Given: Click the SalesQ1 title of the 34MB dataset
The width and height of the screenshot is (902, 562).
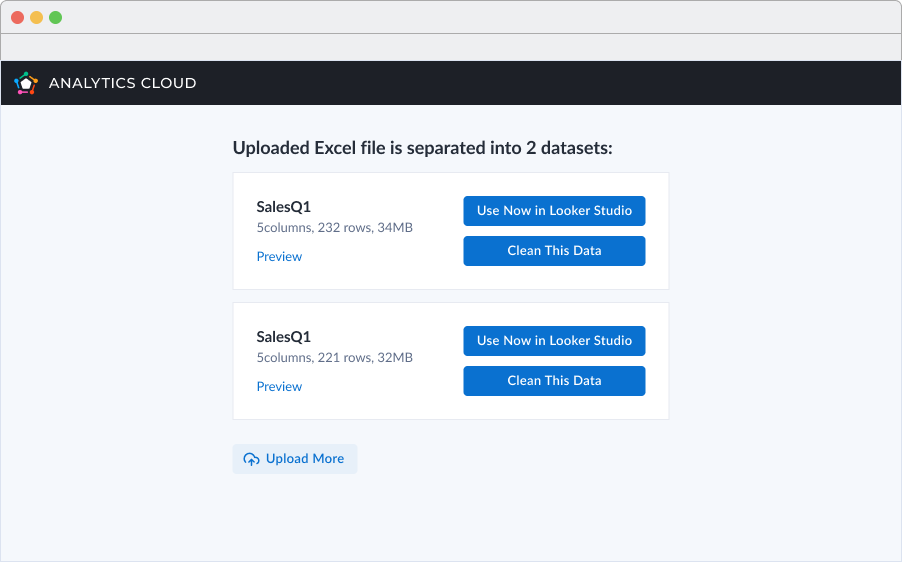Looking at the screenshot, I should click(284, 207).
